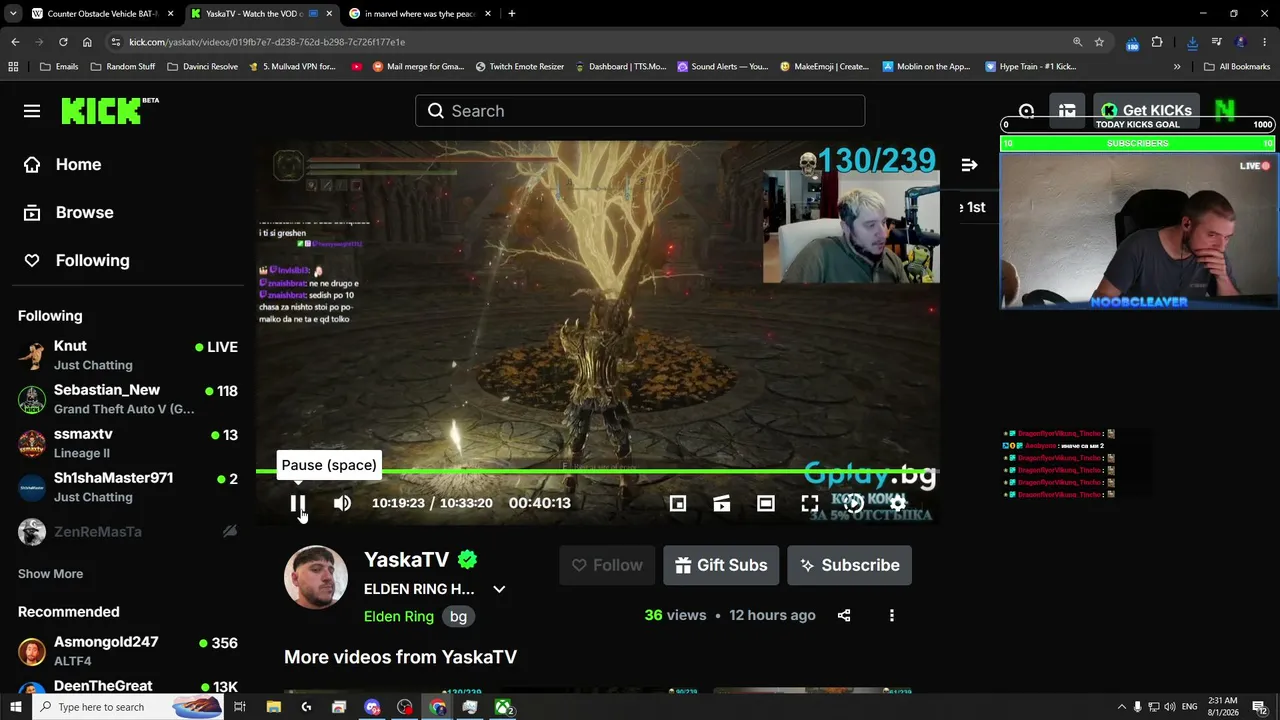The height and width of the screenshot is (720, 1280).
Task: Open the Random Stuff bookmarks folder
Action: (x=122, y=67)
